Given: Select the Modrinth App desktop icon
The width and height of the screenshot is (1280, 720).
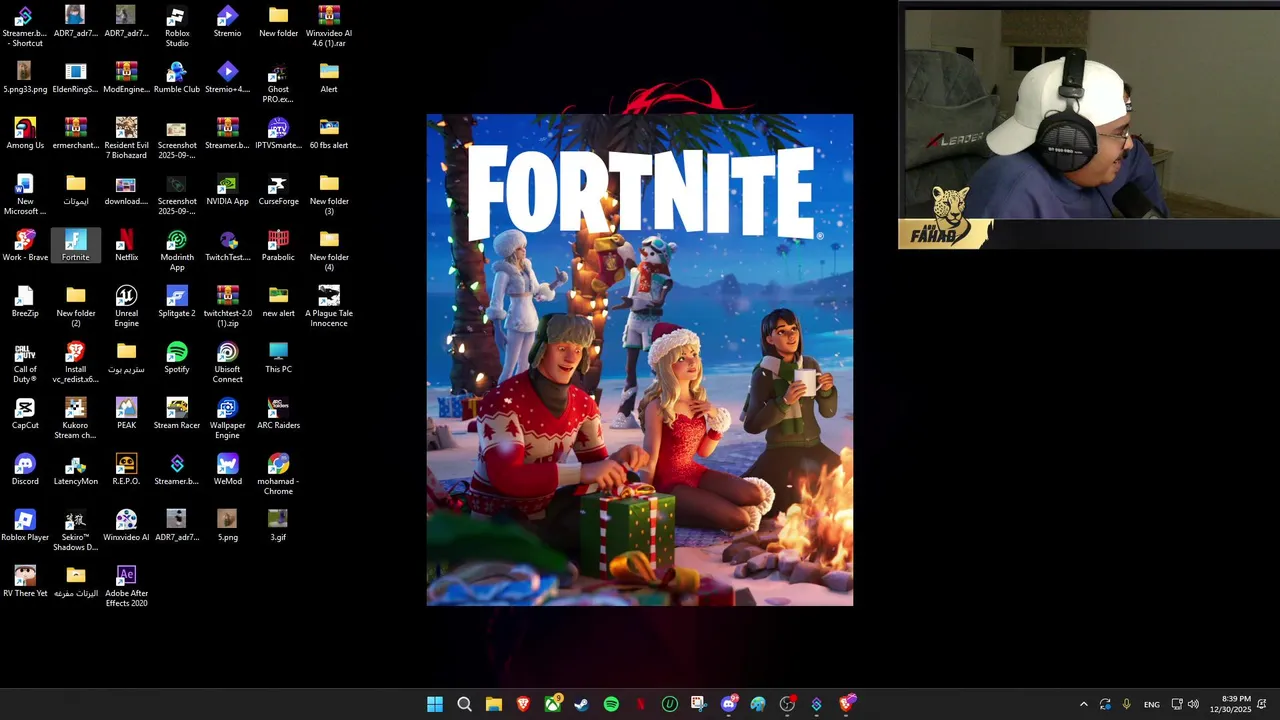Looking at the screenshot, I should [x=177, y=250].
